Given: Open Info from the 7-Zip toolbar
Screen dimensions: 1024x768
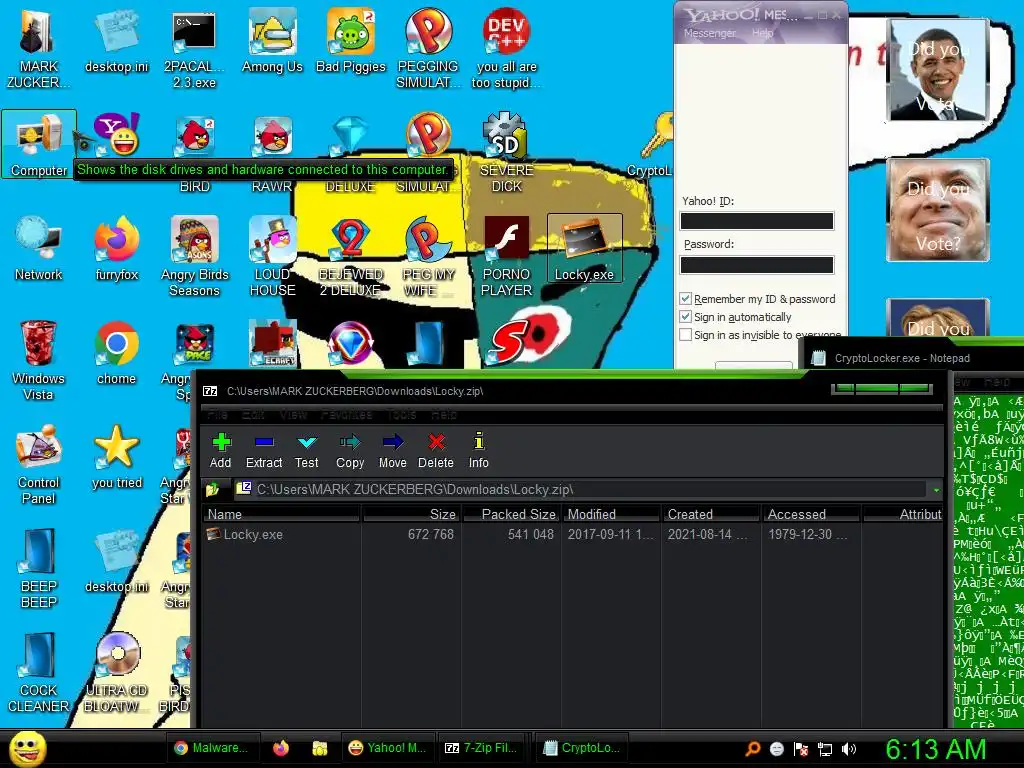Looking at the screenshot, I should pos(479,451).
